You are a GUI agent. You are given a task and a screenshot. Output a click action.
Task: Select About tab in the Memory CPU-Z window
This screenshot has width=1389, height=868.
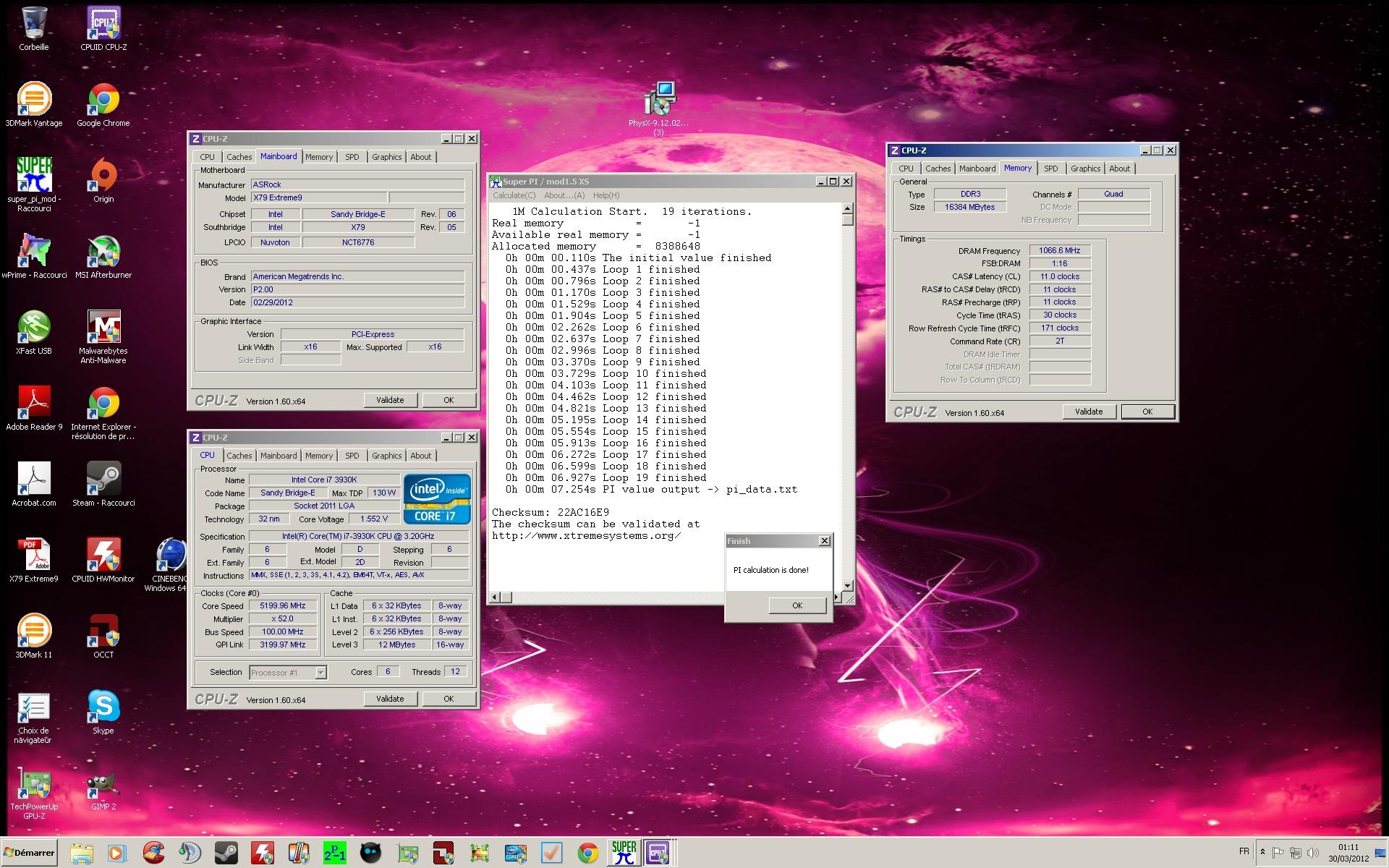[1119, 169]
